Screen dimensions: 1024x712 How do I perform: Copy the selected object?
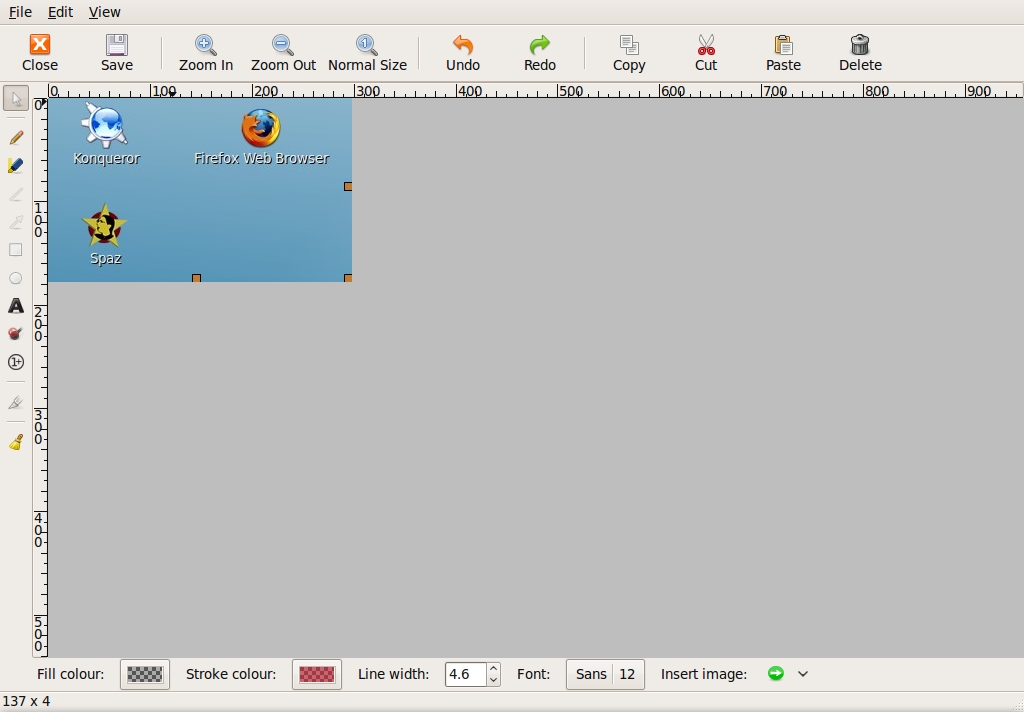pos(629,53)
